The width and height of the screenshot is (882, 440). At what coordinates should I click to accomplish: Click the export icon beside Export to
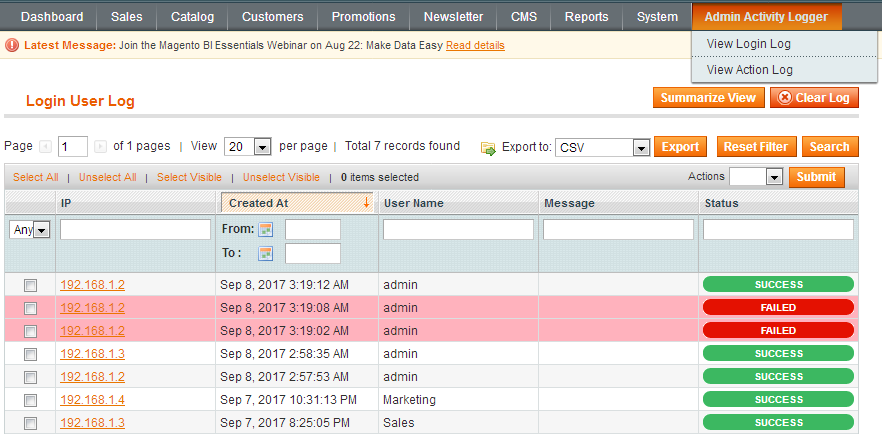point(488,148)
